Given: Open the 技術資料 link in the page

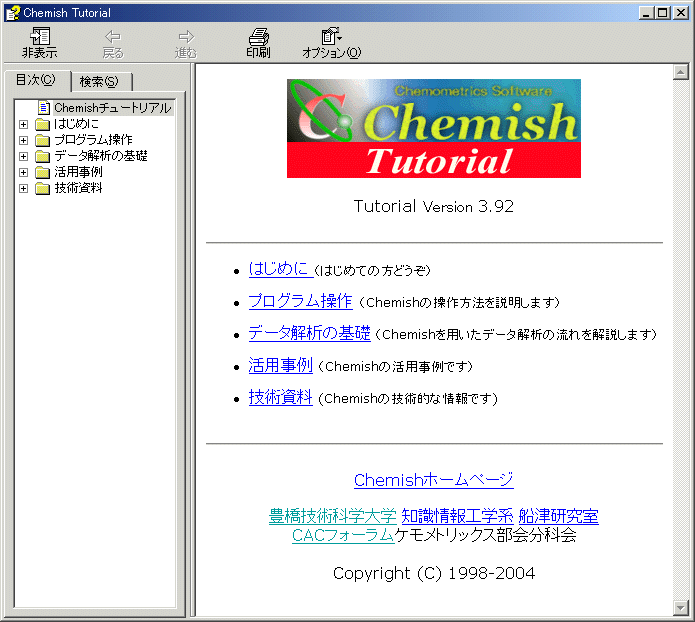Looking at the screenshot, I should (281, 397).
